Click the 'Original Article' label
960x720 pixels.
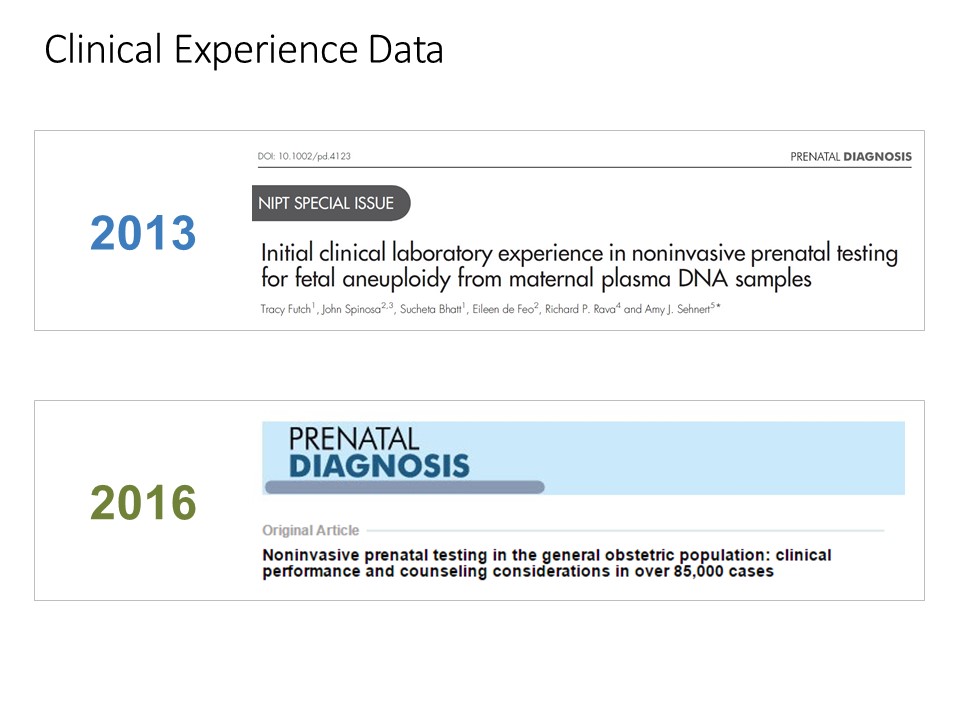(310, 530)
